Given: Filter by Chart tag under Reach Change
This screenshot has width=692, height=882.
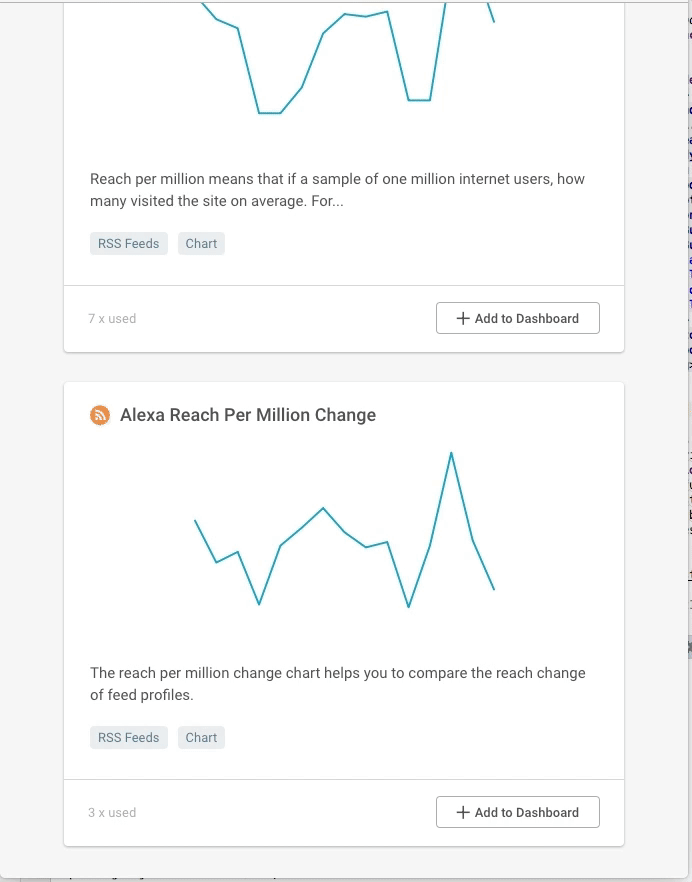Looking at the screenshot, I should (201, 737).
